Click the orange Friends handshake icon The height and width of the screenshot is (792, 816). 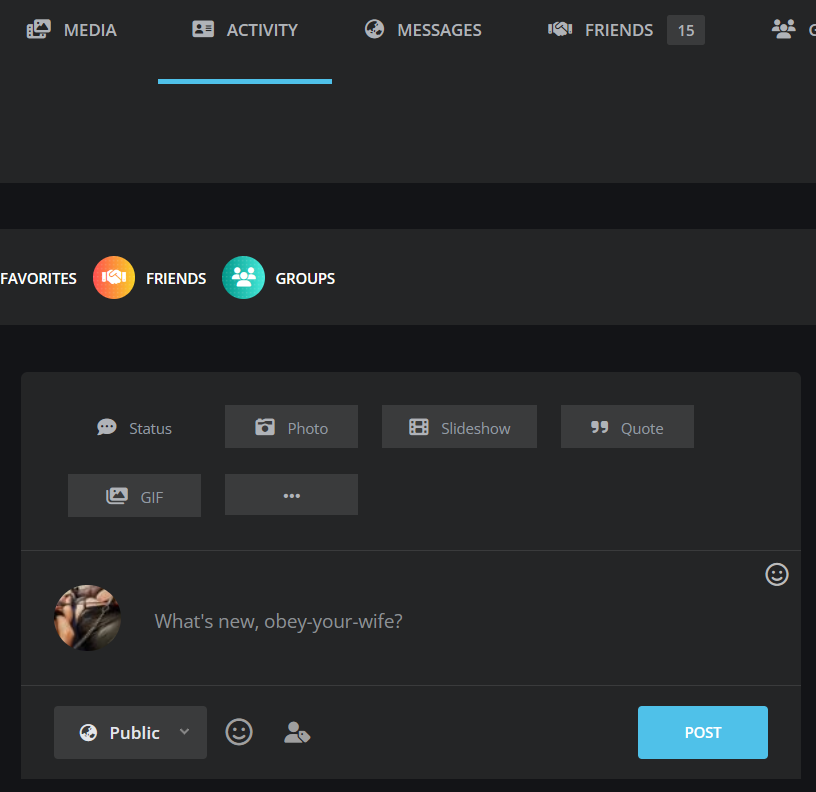click(114, 278)
